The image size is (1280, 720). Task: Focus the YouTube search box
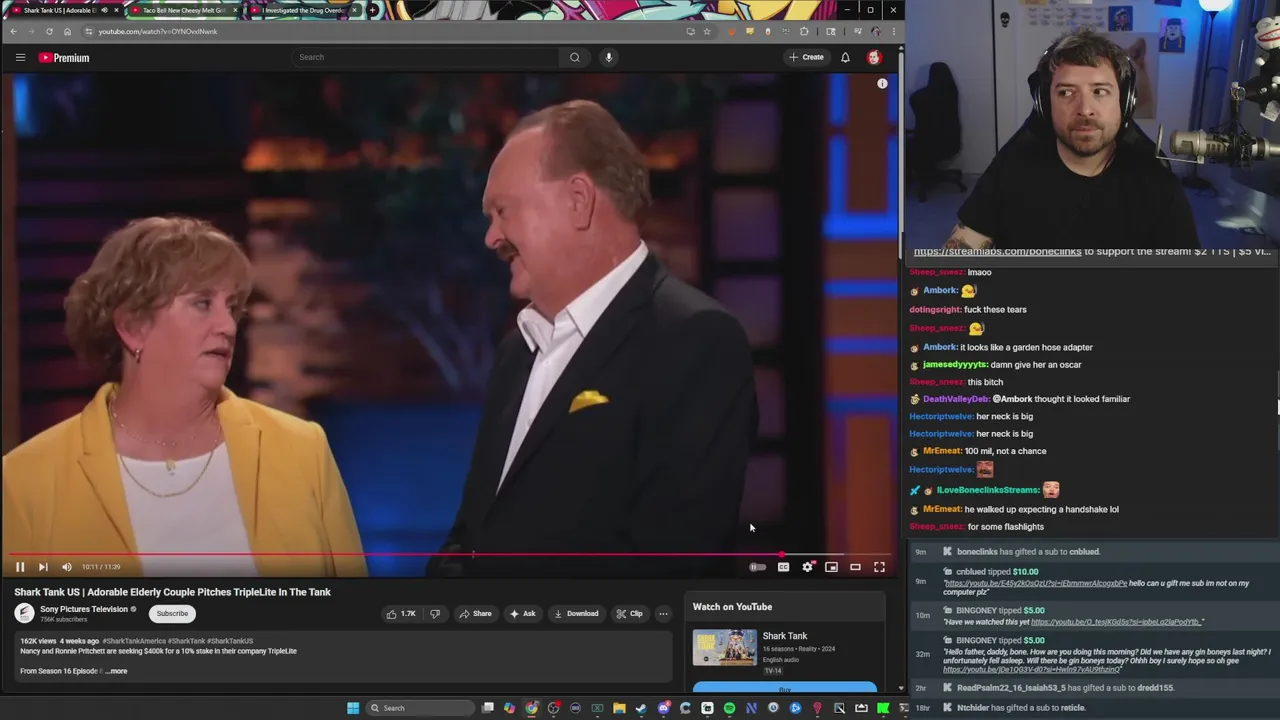pyautogui.click(x=425, y=57)
